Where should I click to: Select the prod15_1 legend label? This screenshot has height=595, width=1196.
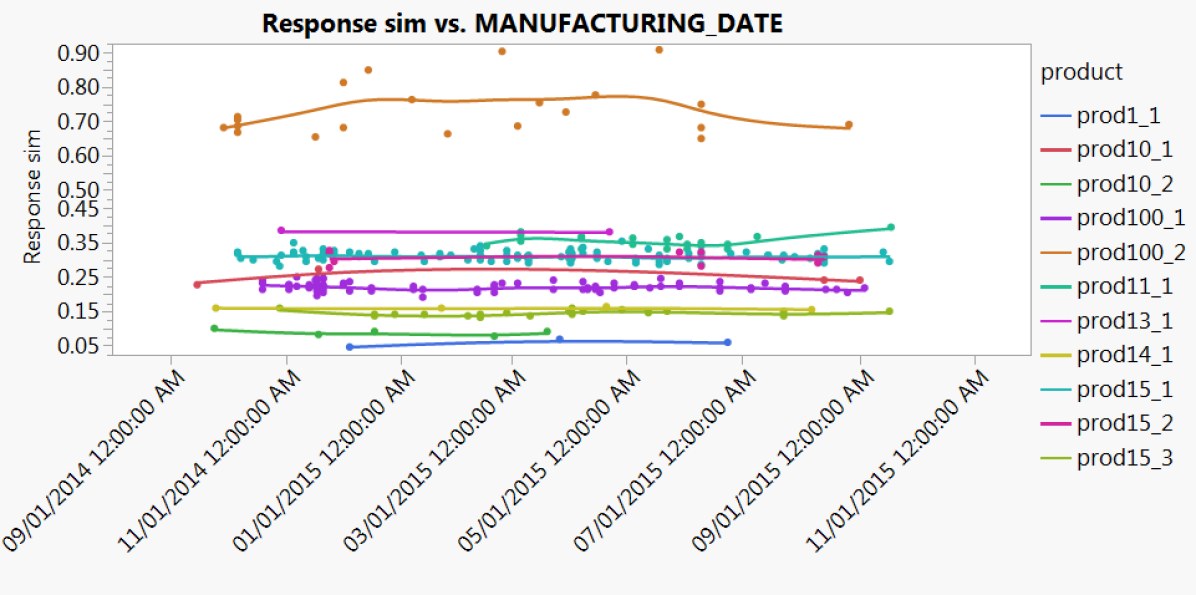[x=1124, y=390]
